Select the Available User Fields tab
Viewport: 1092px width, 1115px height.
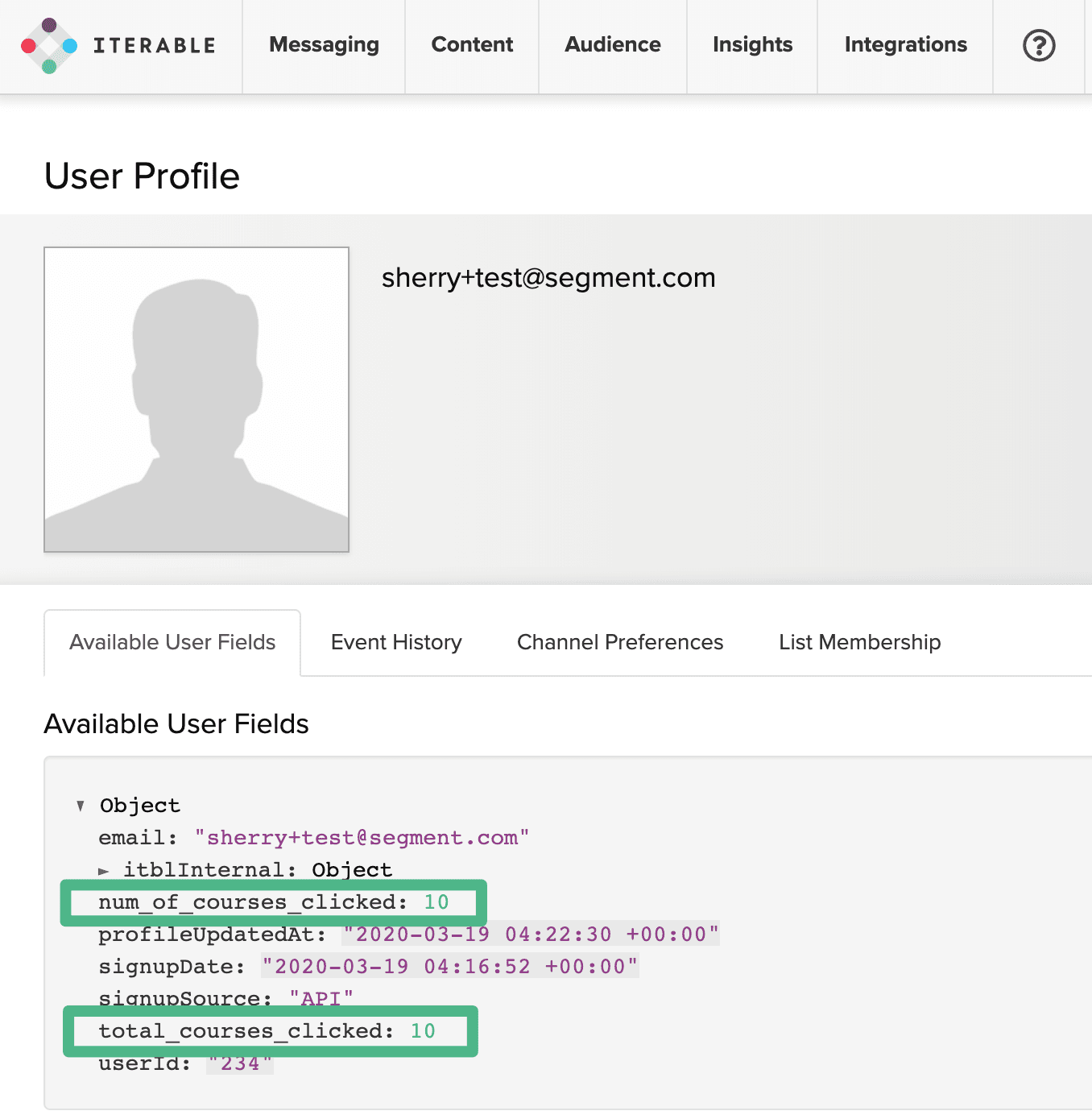(172, 642)
